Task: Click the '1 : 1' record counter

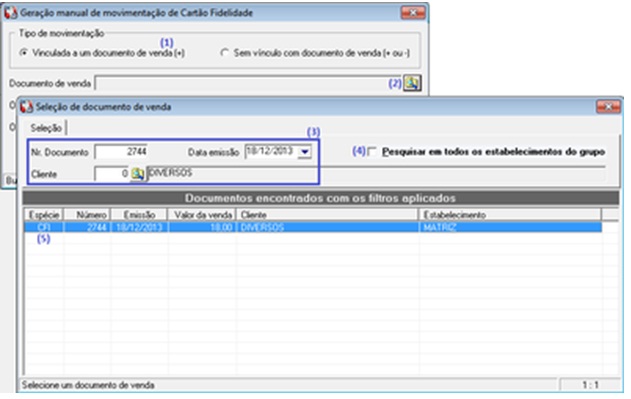Action: pyautogui.click(x=590, y=385)
